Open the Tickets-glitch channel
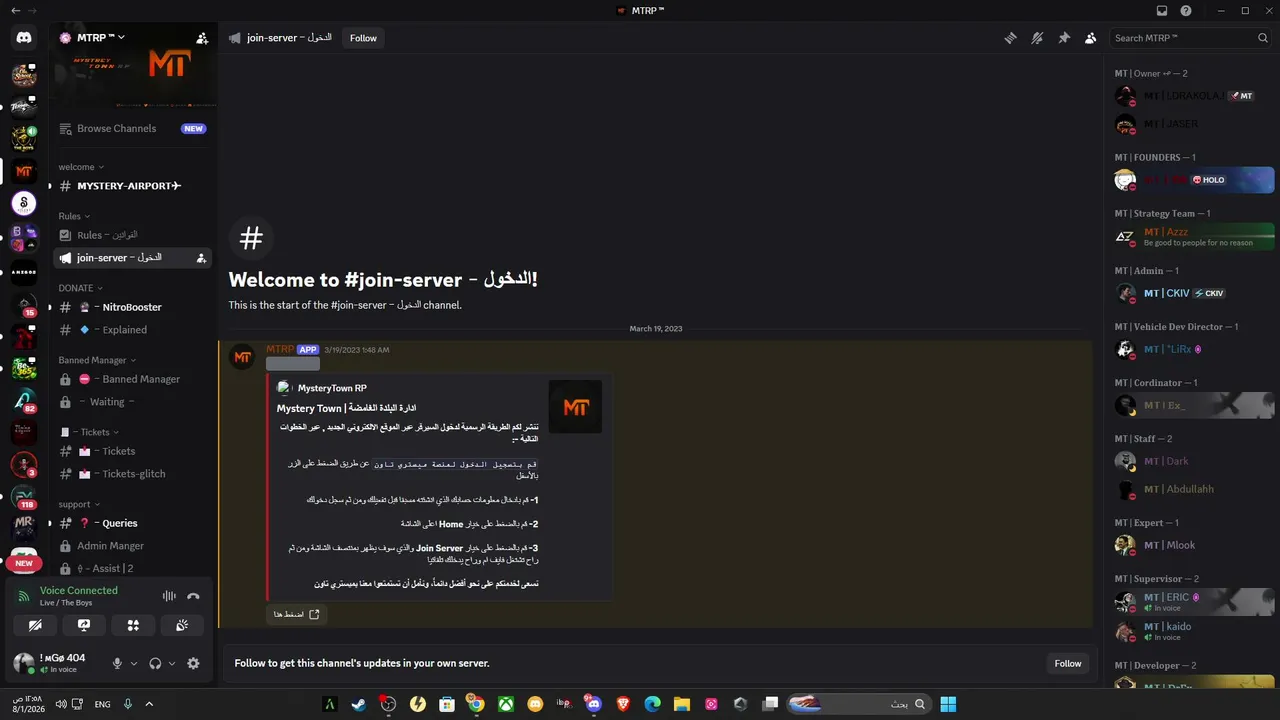This screenshot has height=720, width=1280. coord(133,474)
